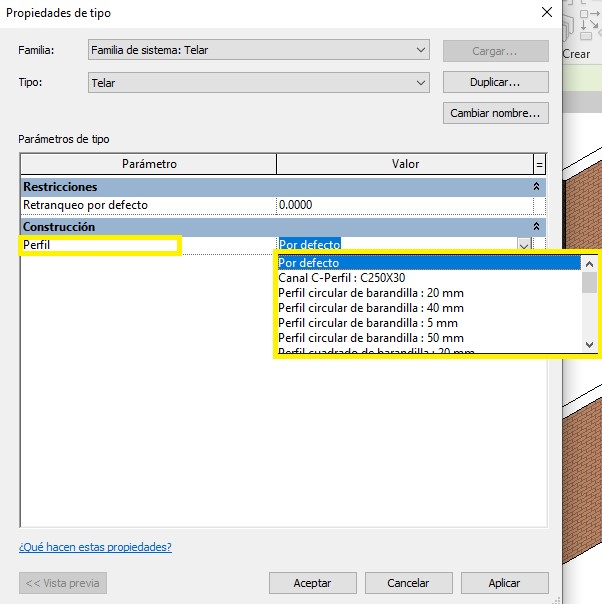Image resolution: width=602 pixels, height=604 pixels.
Task: Open the Tipo dropdown showing Telar
Action: 258,83
